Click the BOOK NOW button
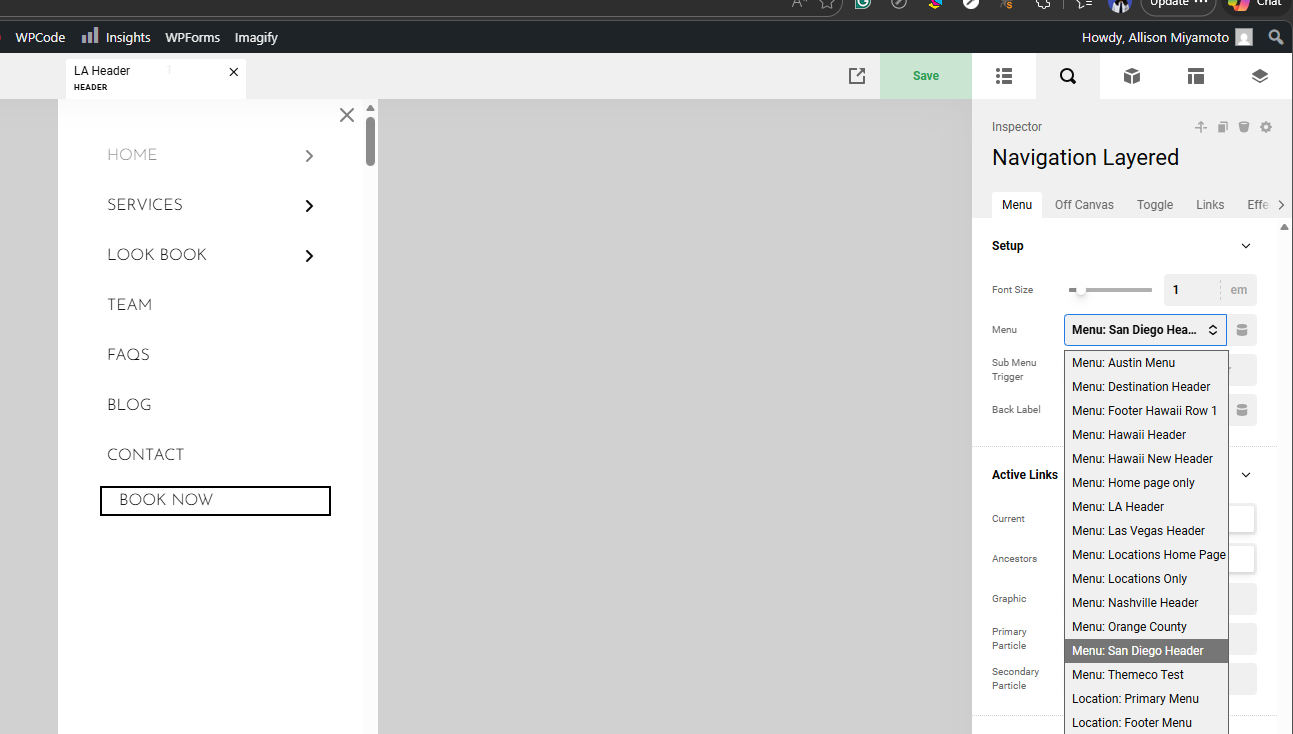Image resolution: width=1293 pixels, height=734 pixels. click(x=215, y=501)
